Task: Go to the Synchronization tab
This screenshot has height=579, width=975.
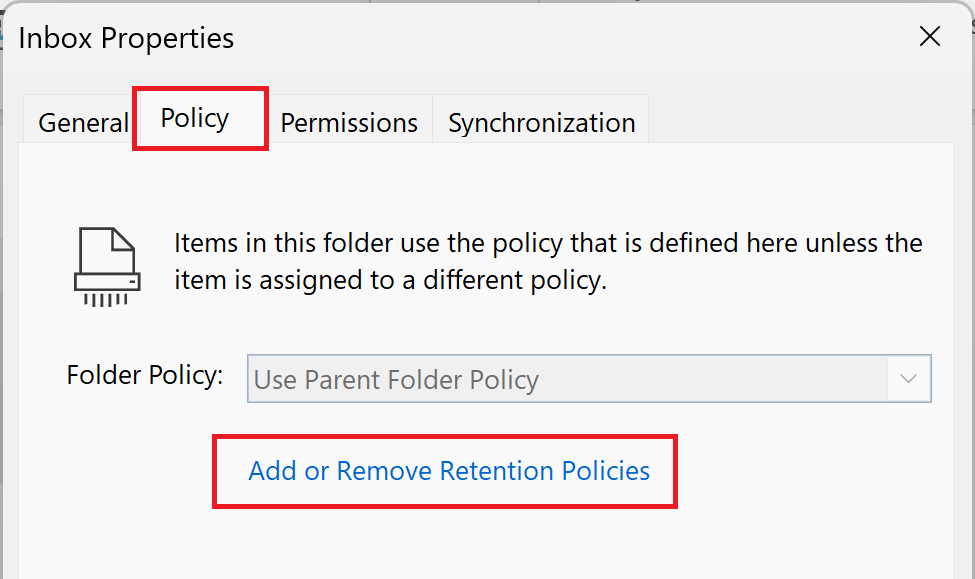Action: [541, 123]
